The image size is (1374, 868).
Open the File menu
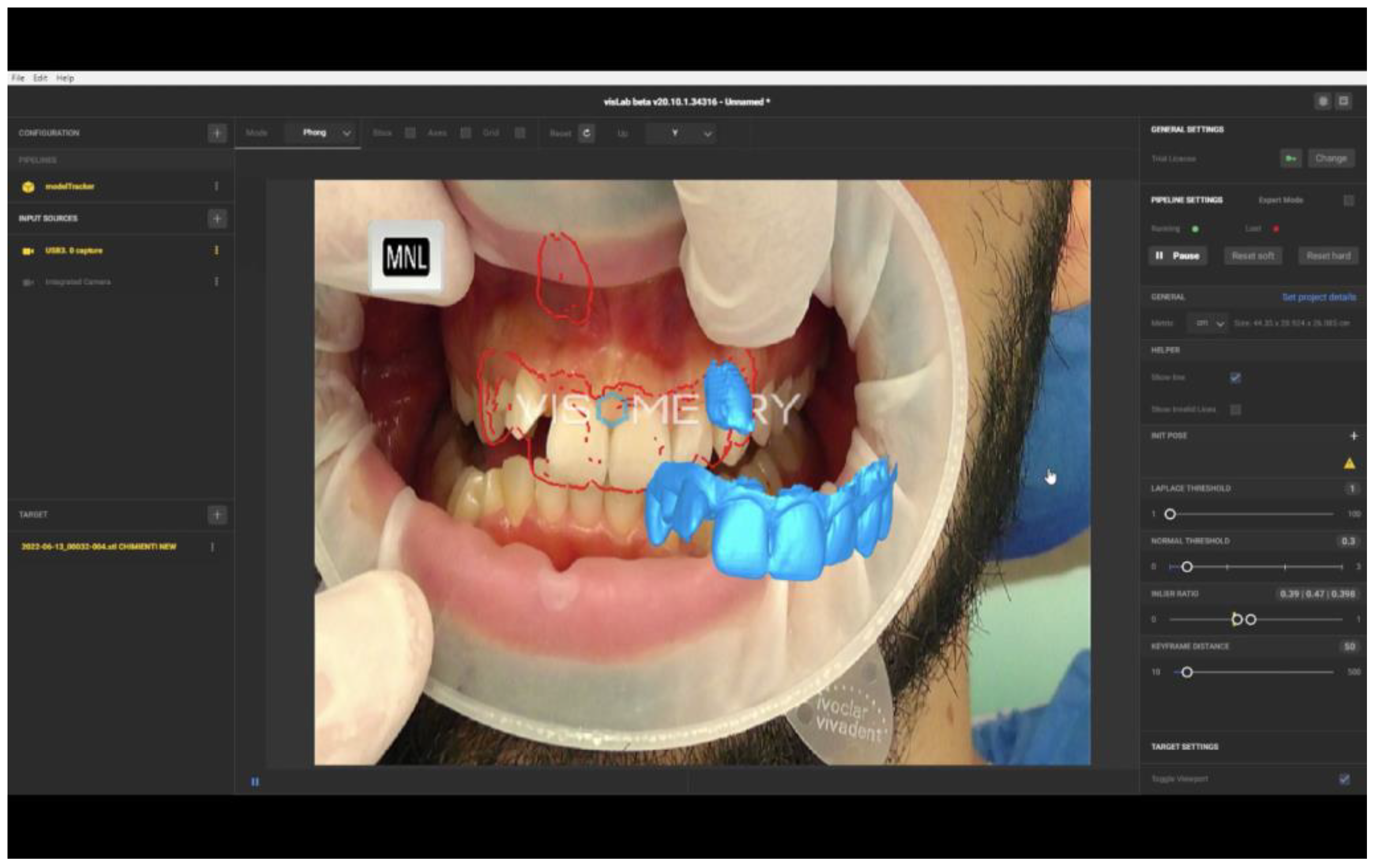tap(18, 78)
